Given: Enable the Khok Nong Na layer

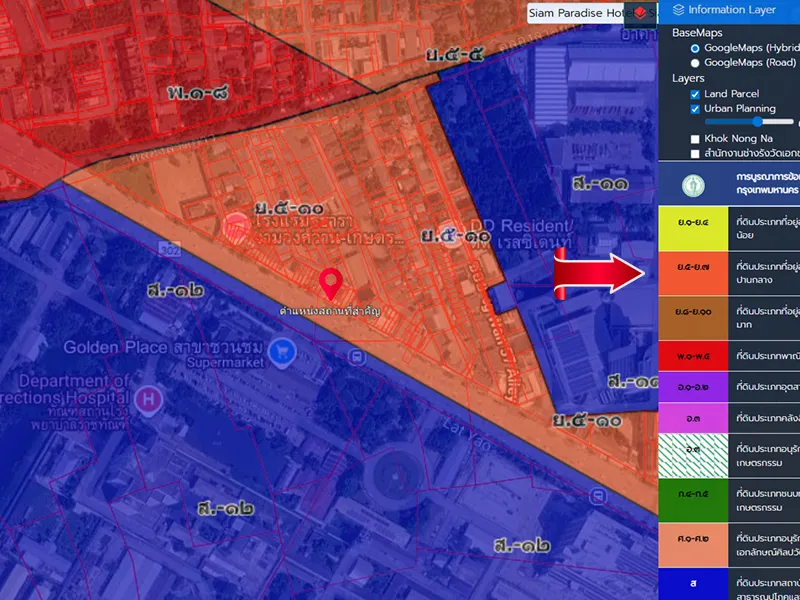Looking at the screenshot, I should [695, 139].
